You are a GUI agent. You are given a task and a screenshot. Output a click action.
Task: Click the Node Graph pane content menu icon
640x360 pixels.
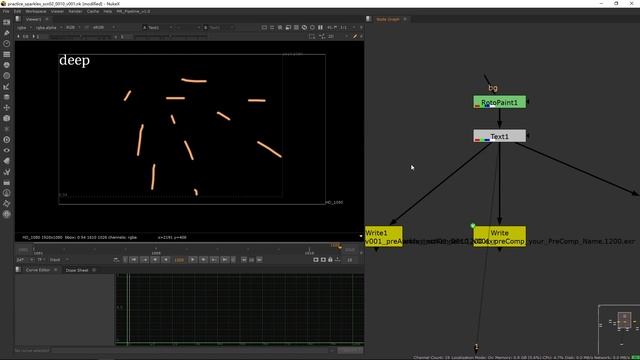pos(369,19)
